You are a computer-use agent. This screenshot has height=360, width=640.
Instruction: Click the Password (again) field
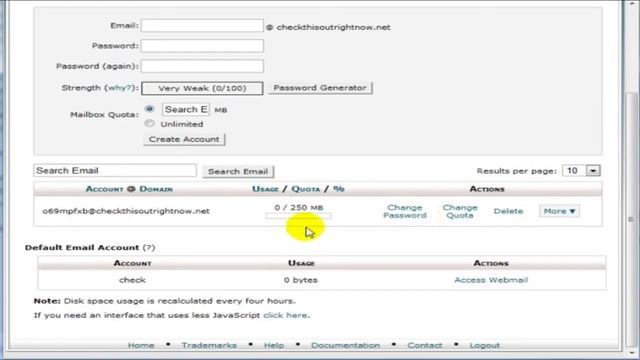(202, 66)
